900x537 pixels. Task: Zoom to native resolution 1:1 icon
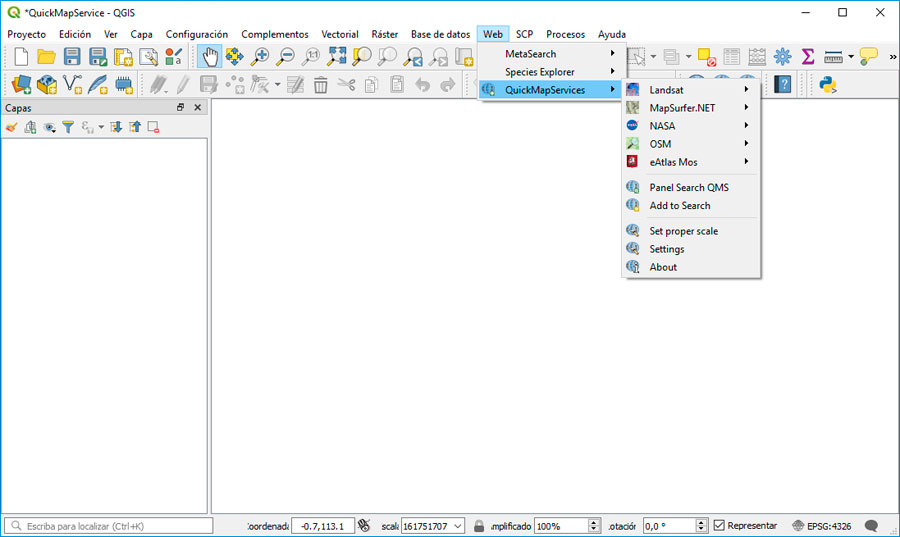tap(311, 56)
